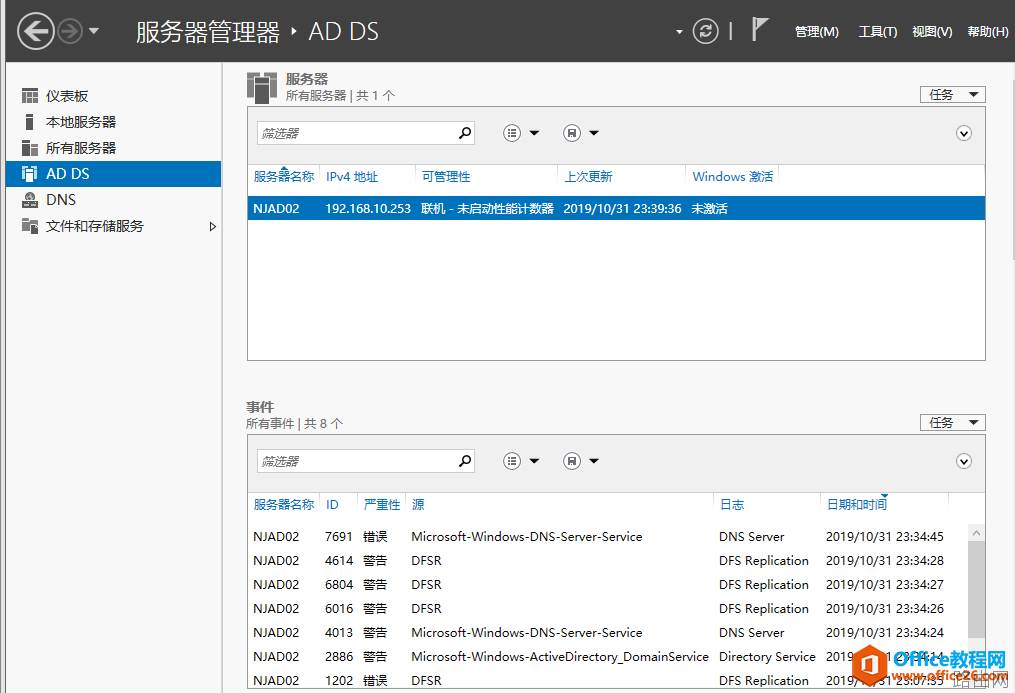Go back with the back arrow button

coord(36,31)
